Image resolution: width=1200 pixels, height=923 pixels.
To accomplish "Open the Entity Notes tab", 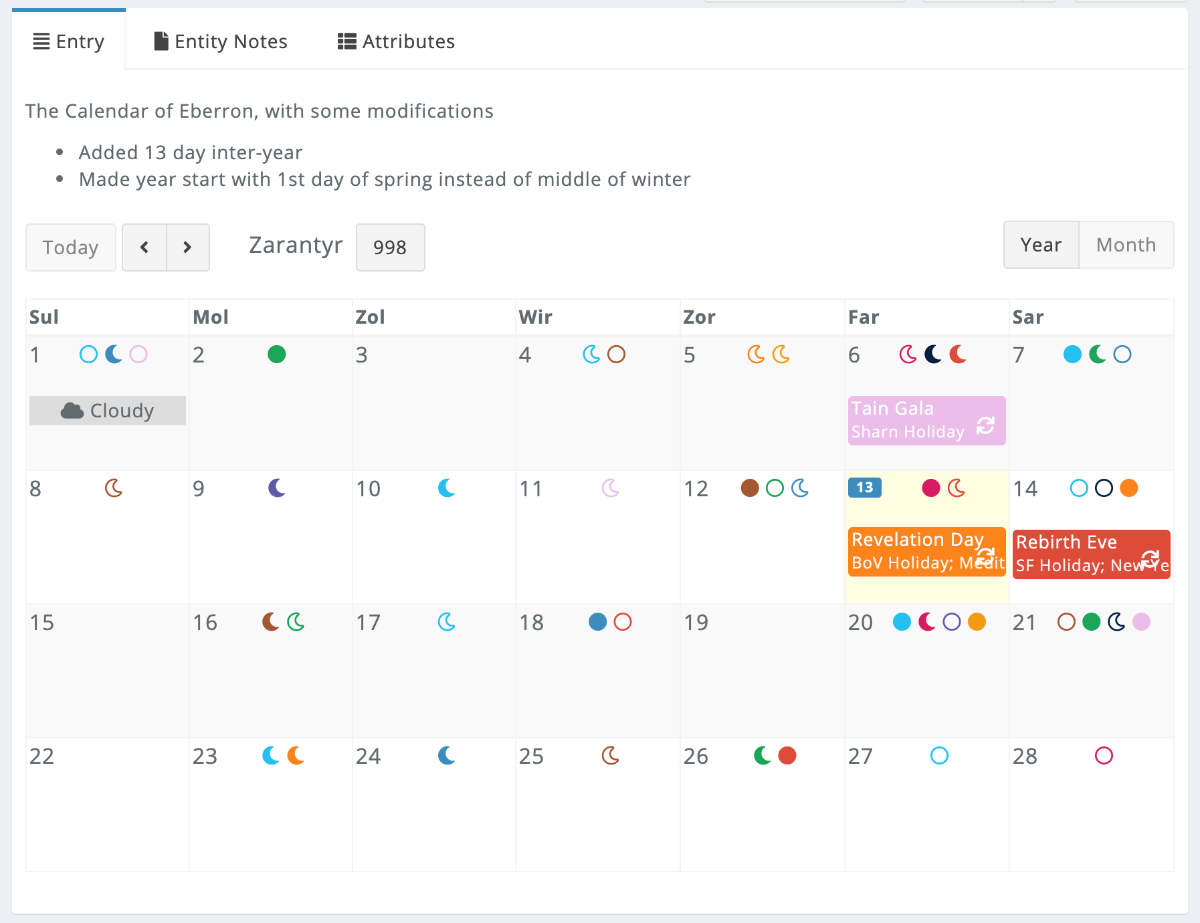I will [219, 41].
